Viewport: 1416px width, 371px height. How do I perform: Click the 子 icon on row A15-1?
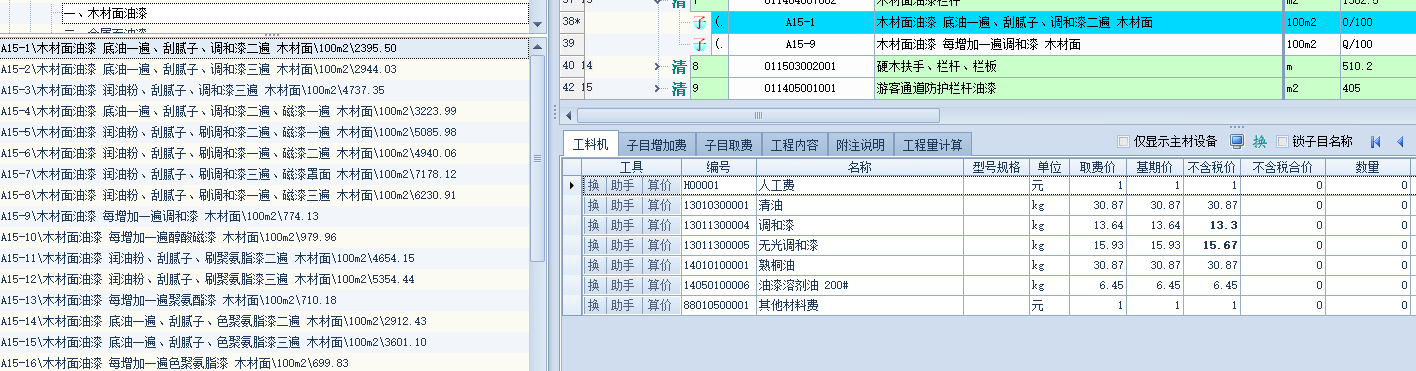(698, 22)
